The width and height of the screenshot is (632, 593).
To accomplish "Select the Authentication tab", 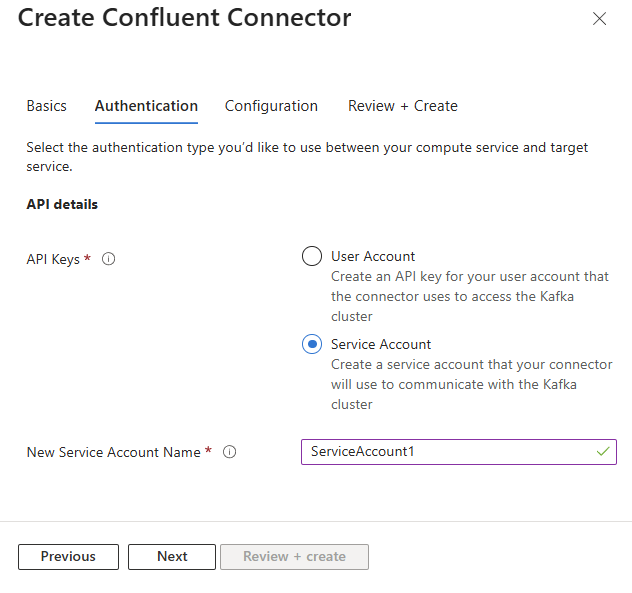I will pos(146,106).
